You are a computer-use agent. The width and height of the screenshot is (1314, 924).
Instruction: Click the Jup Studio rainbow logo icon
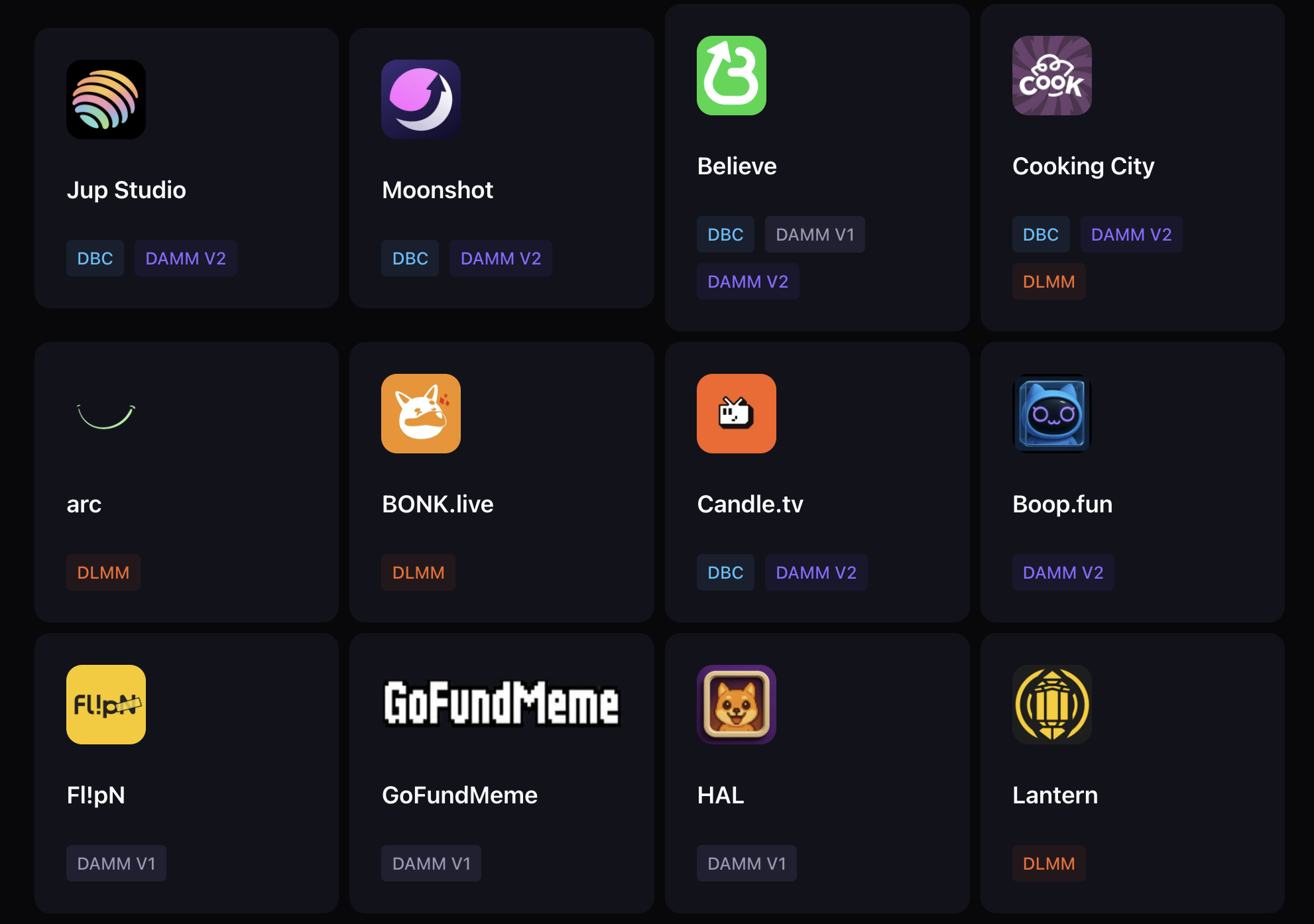(106, 99)
